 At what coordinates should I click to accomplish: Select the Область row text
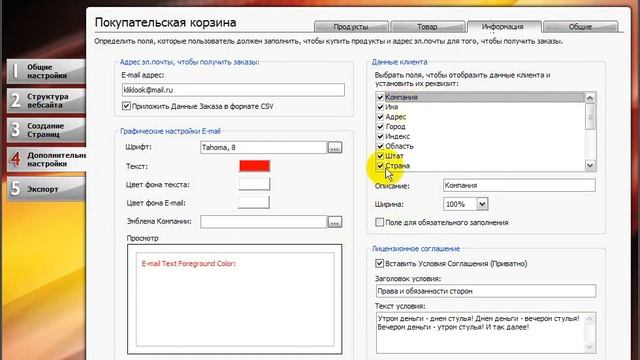click(400, 146)
